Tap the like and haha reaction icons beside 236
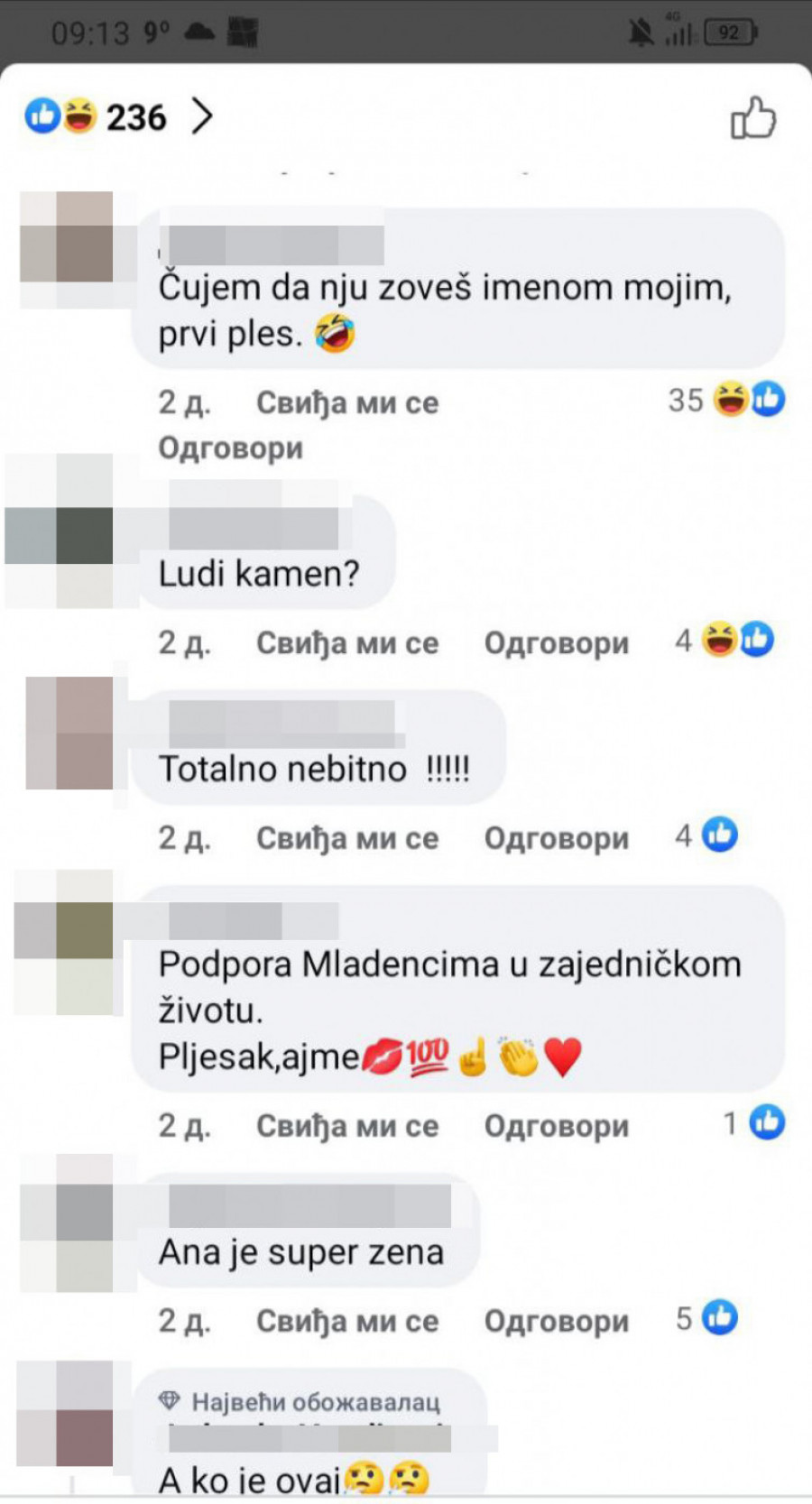Screen dimensions: 812x1504 pyautogui.click(x=60, y=116)
